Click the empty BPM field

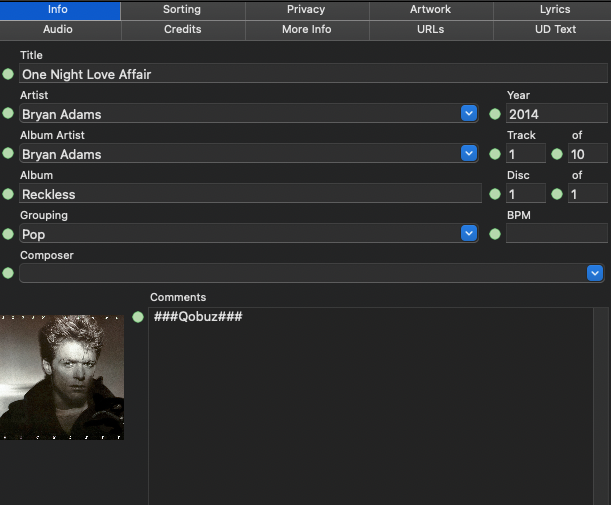pyautogui.click(x=556, y=233)
